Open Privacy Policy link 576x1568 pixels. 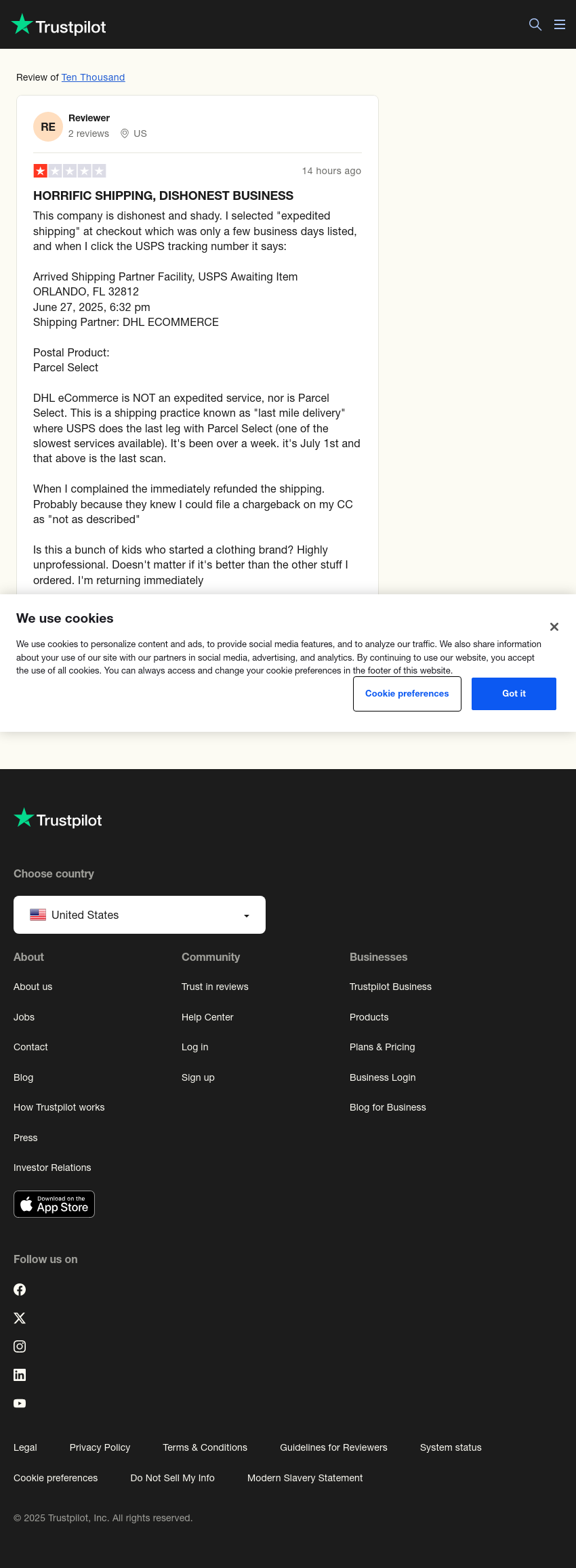[100, 1447]
